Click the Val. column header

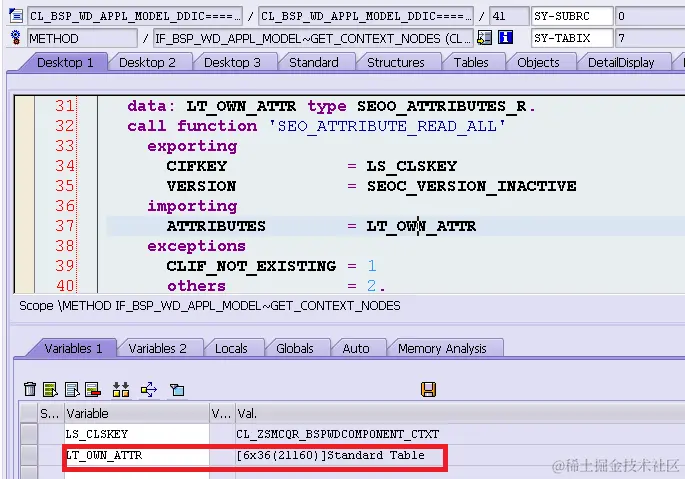[460, 413]
